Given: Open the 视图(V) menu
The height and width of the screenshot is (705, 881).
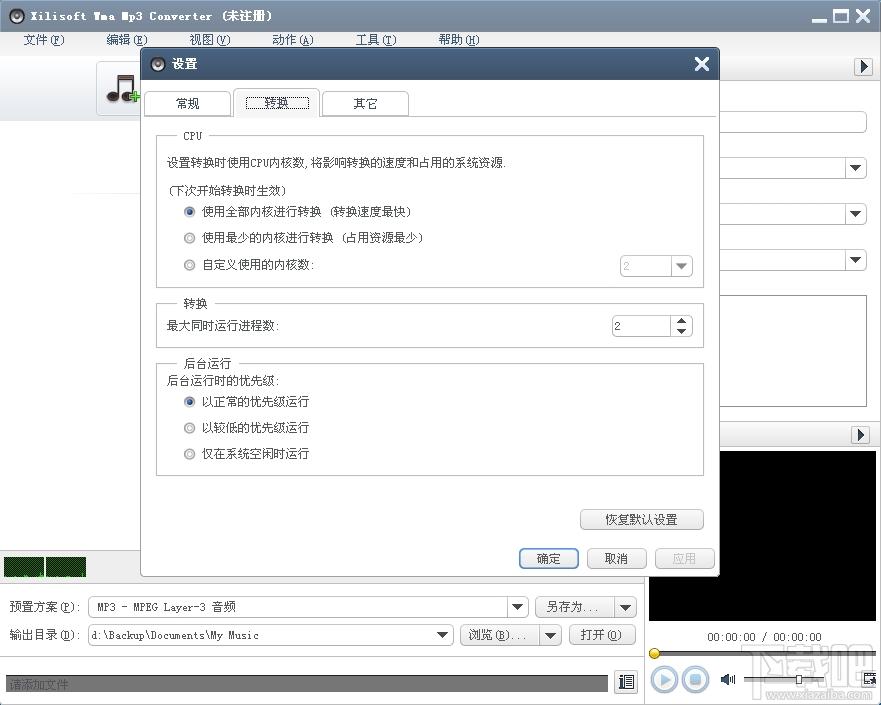Looking at the screenshot, I should [x=210, y=40].
